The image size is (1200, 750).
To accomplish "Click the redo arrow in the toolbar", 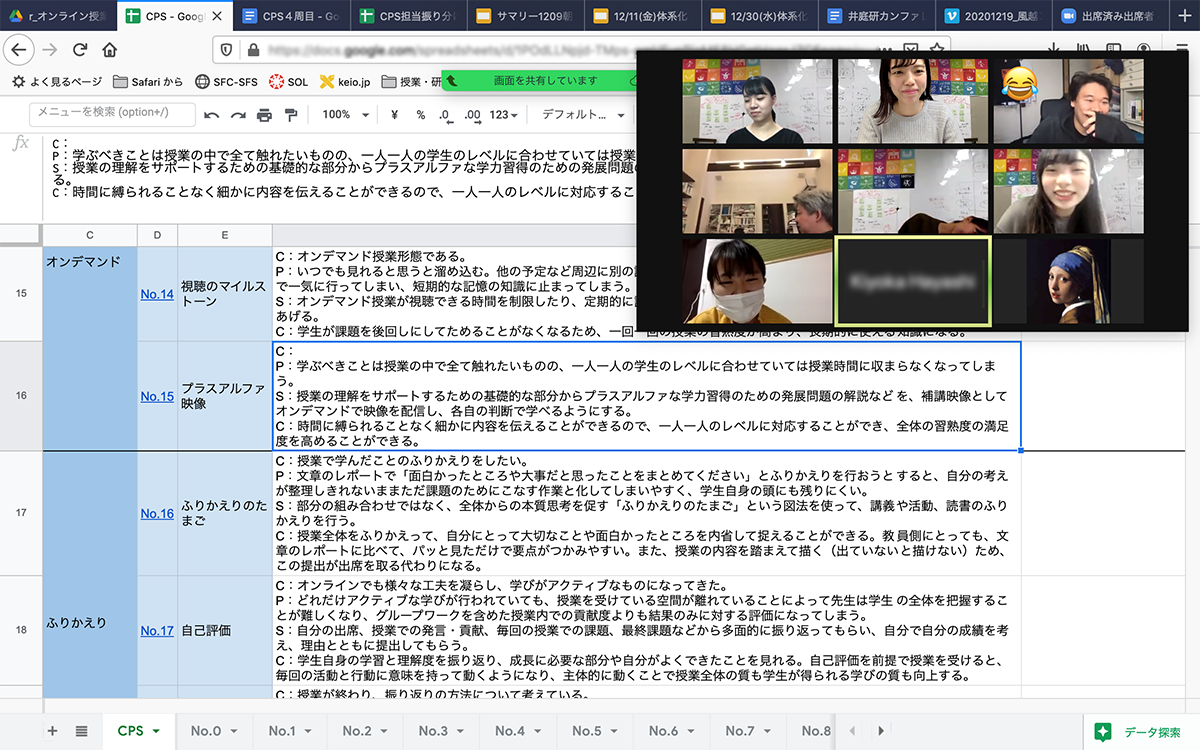I will click(x=238, y=115).
